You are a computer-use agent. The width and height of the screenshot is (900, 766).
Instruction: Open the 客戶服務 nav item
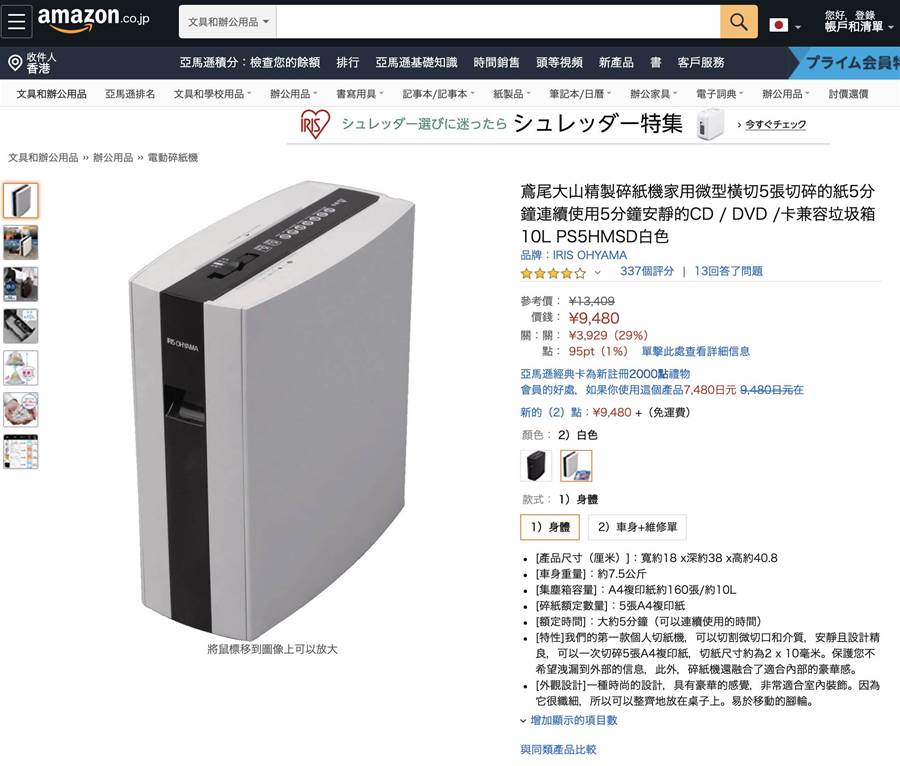700,63
